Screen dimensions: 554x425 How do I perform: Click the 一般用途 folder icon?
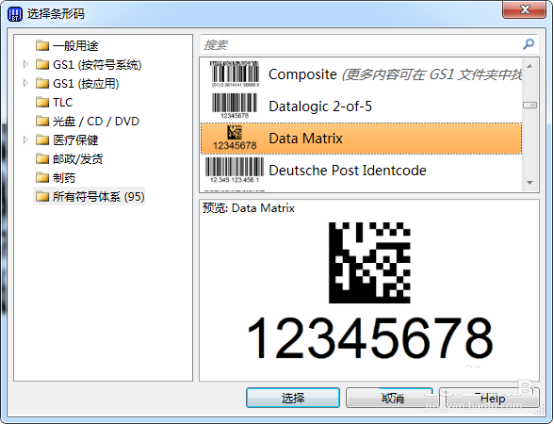pos(42,46)
